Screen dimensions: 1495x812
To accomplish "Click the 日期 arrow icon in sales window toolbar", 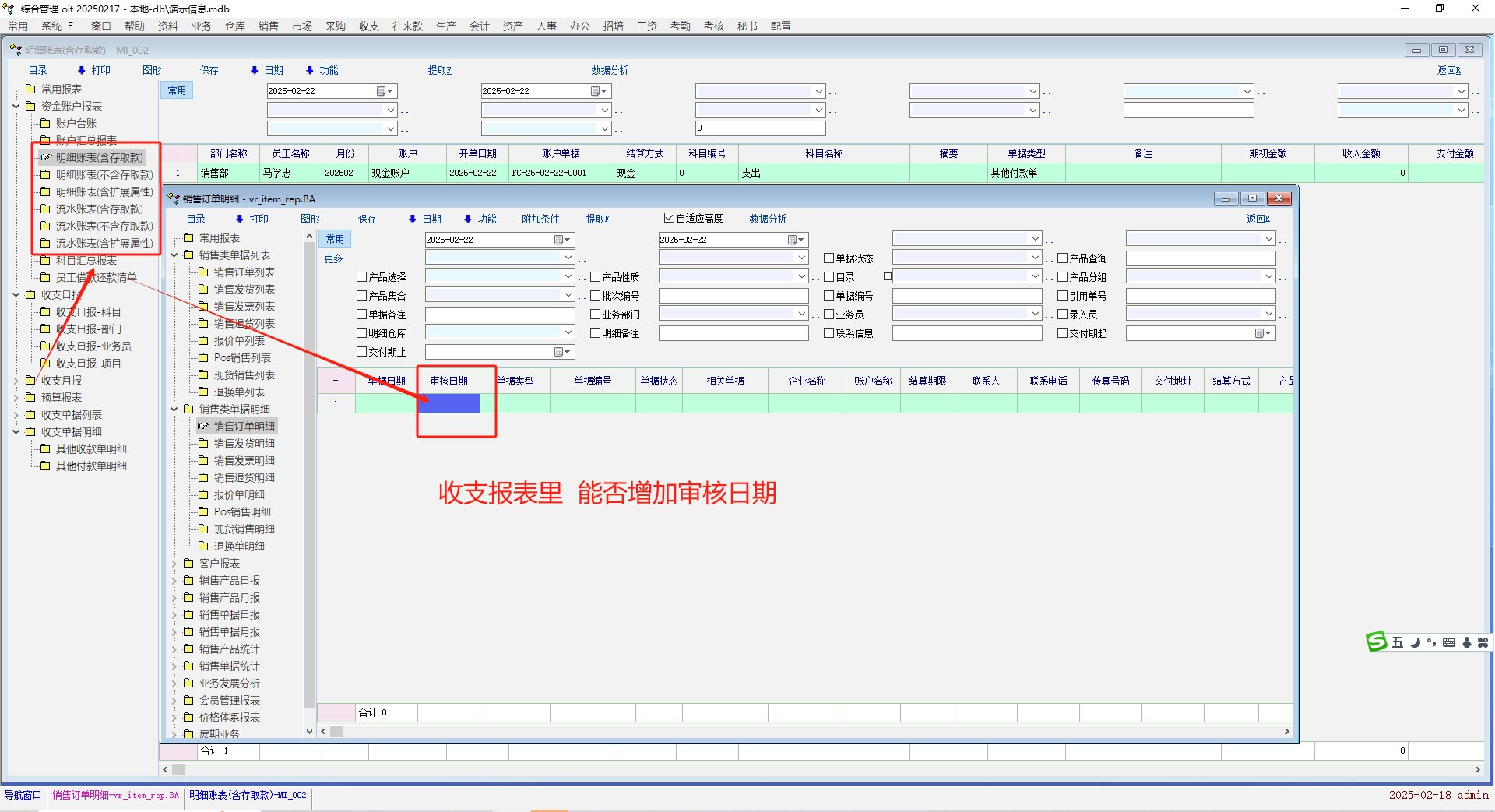I will pyautogui.click(x=412, y=220).
